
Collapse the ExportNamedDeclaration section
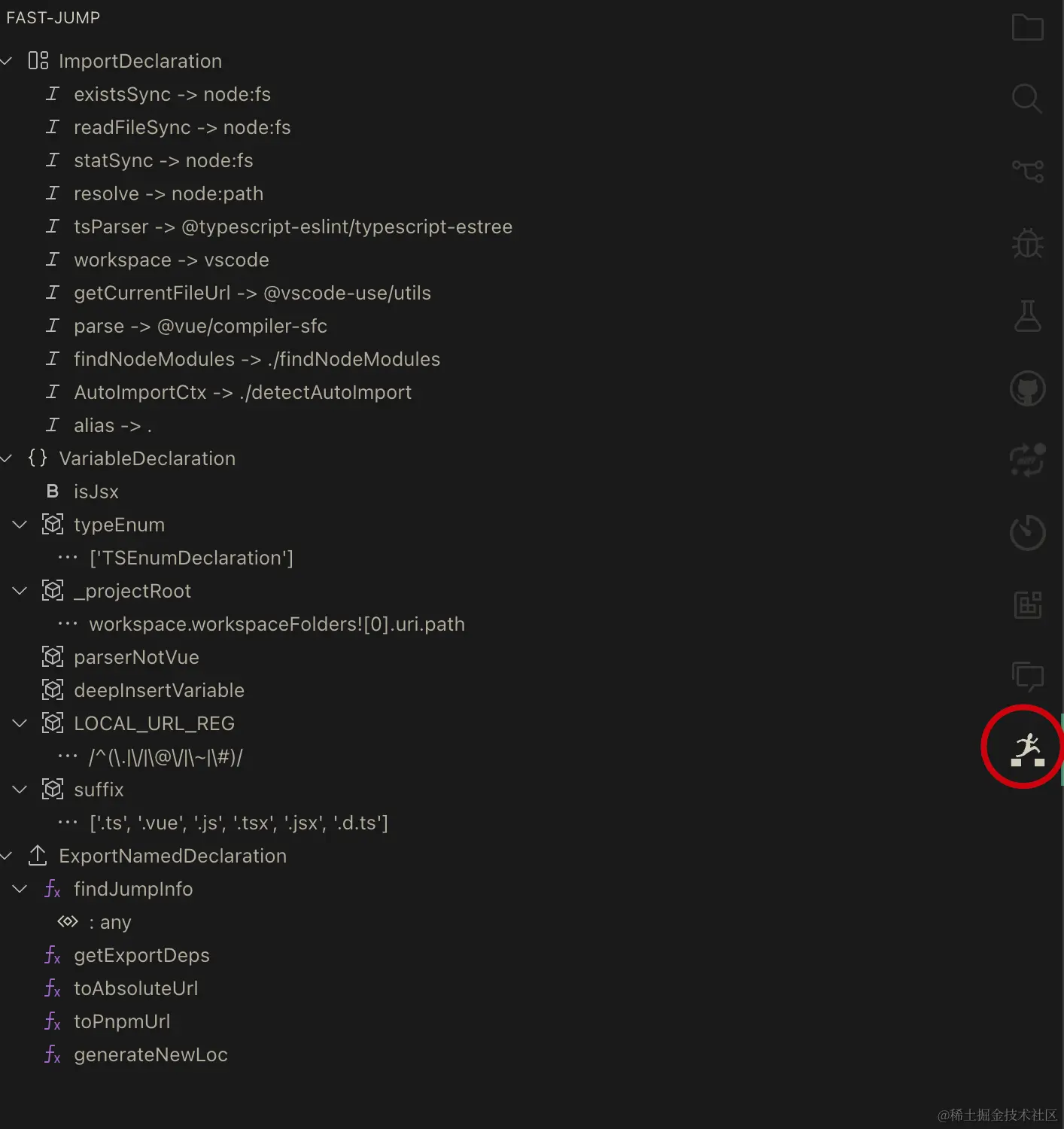[7, 856]
